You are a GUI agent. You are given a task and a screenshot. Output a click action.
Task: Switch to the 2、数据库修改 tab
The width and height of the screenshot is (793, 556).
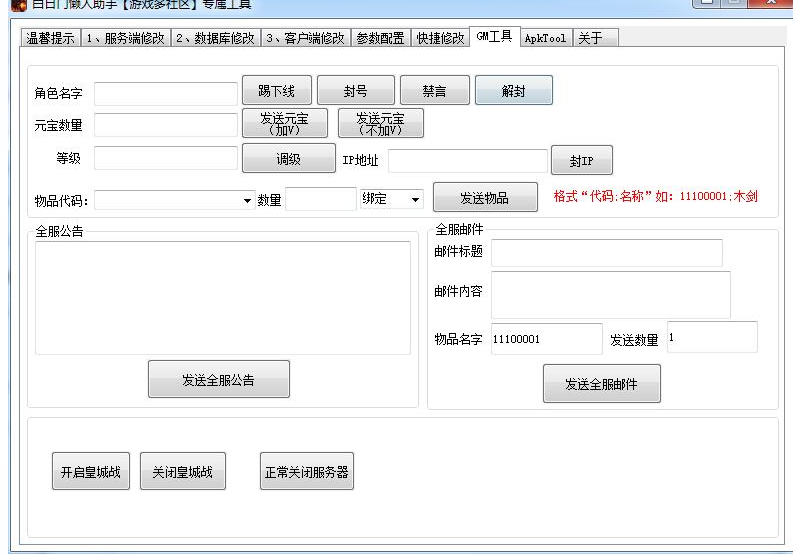(x=215, y=38)
